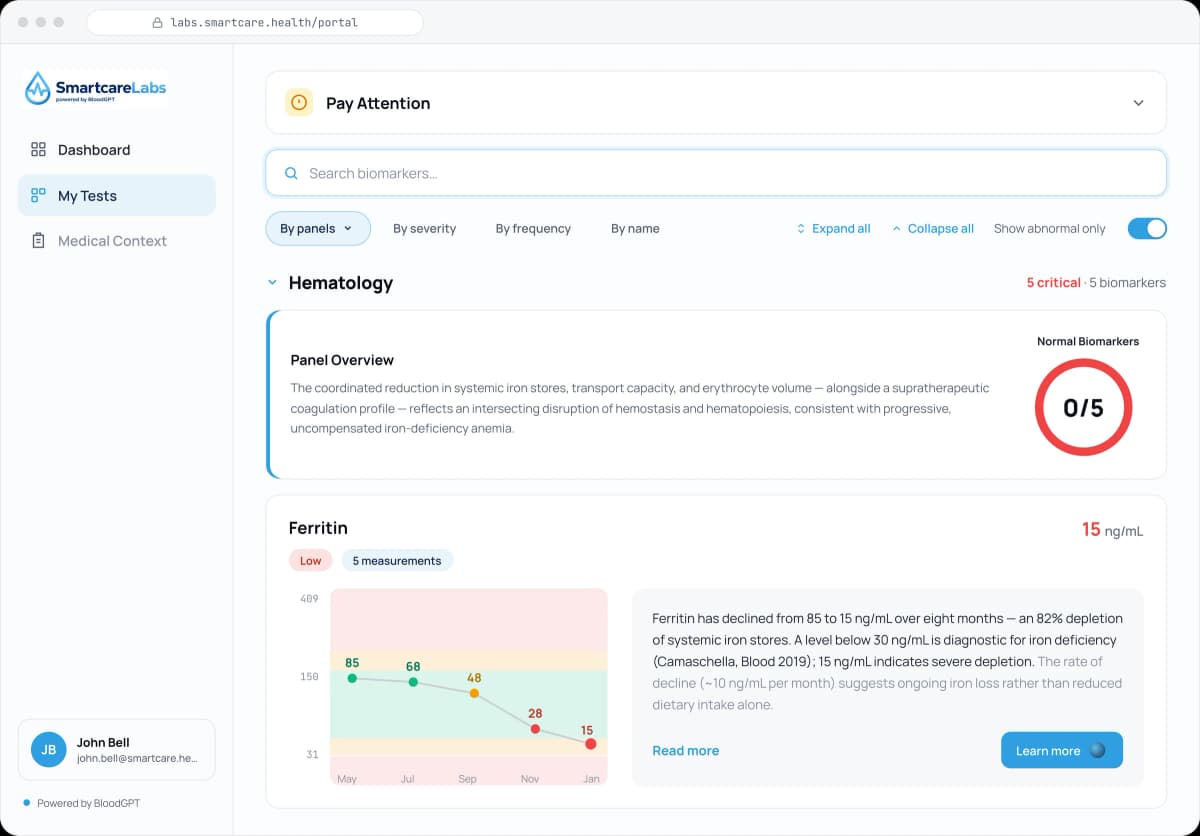
Task: Click the My Tests sidebar icon
Action: [39, 196]
